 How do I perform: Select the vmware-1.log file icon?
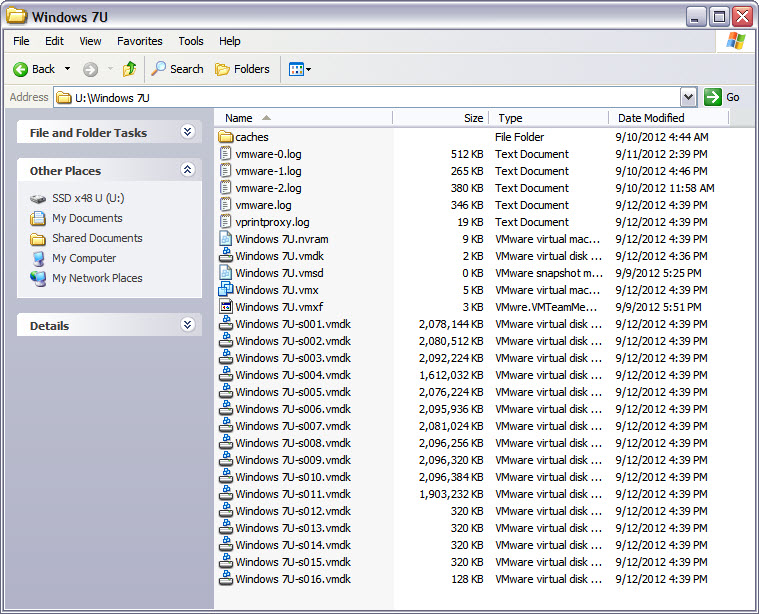point(226,171)
